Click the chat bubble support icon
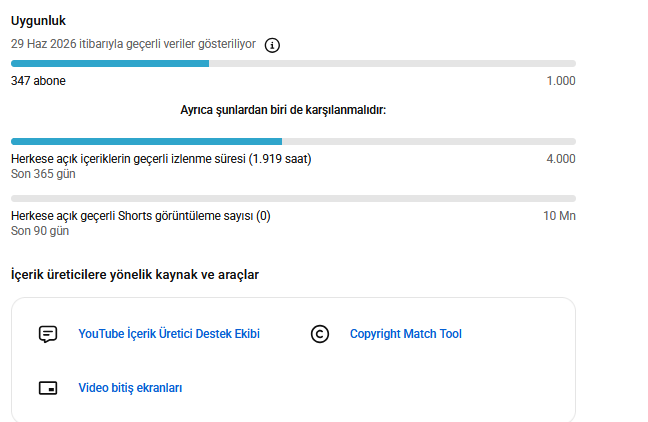This screenshot has height=422, width=648. (48, 334)
